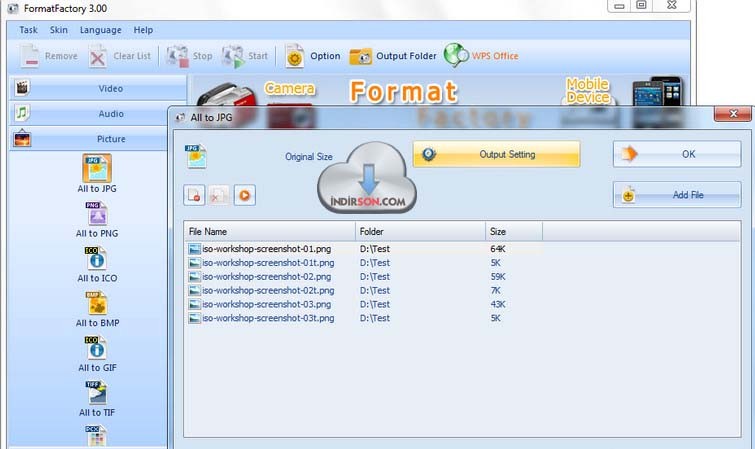Screen dimensions: 755x449
Task: Select iso-workshop-screenshot-02t.png row
Action: click(x=364, y=291)
